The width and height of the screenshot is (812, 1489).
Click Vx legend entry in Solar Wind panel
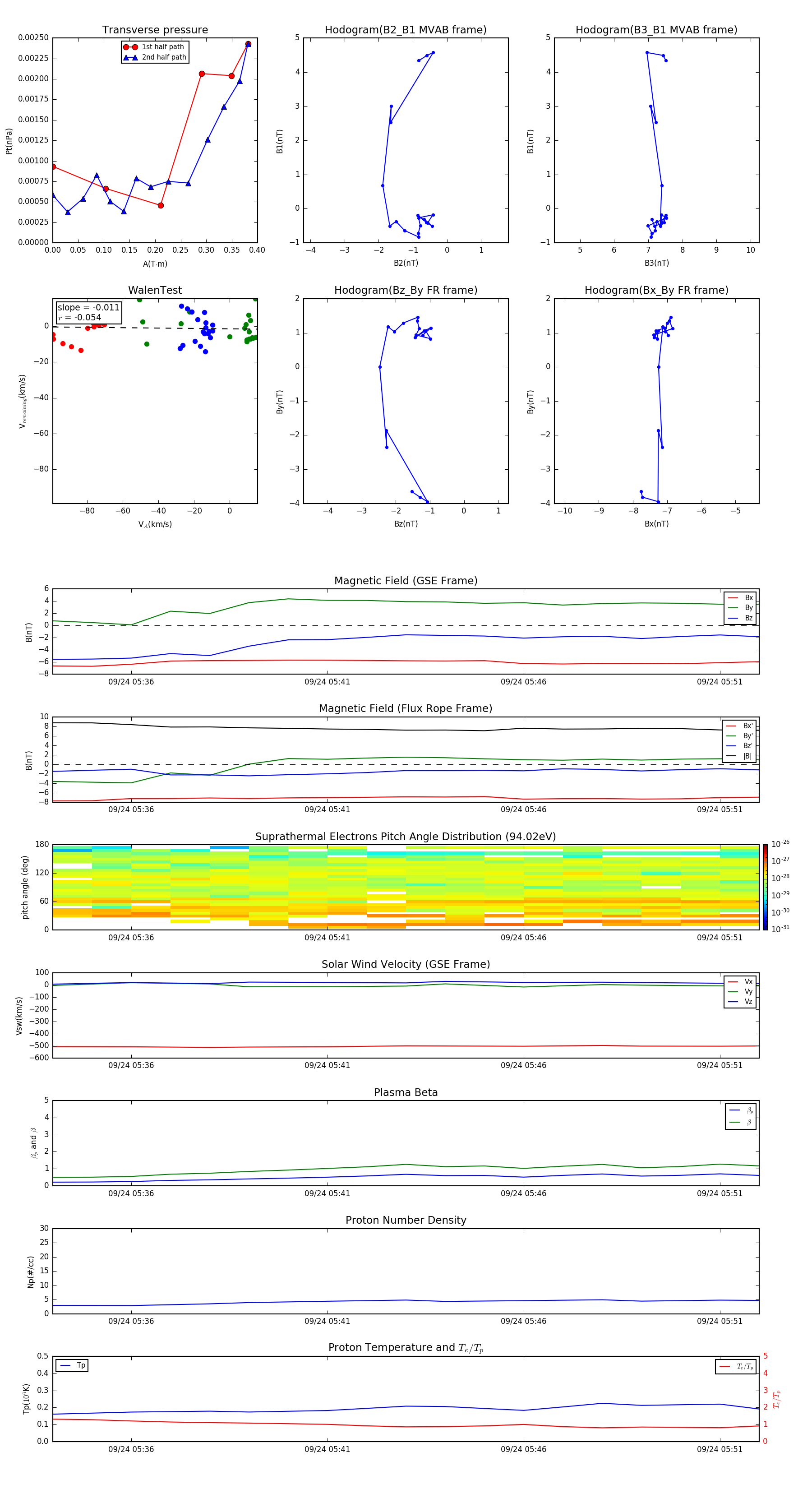740,982
